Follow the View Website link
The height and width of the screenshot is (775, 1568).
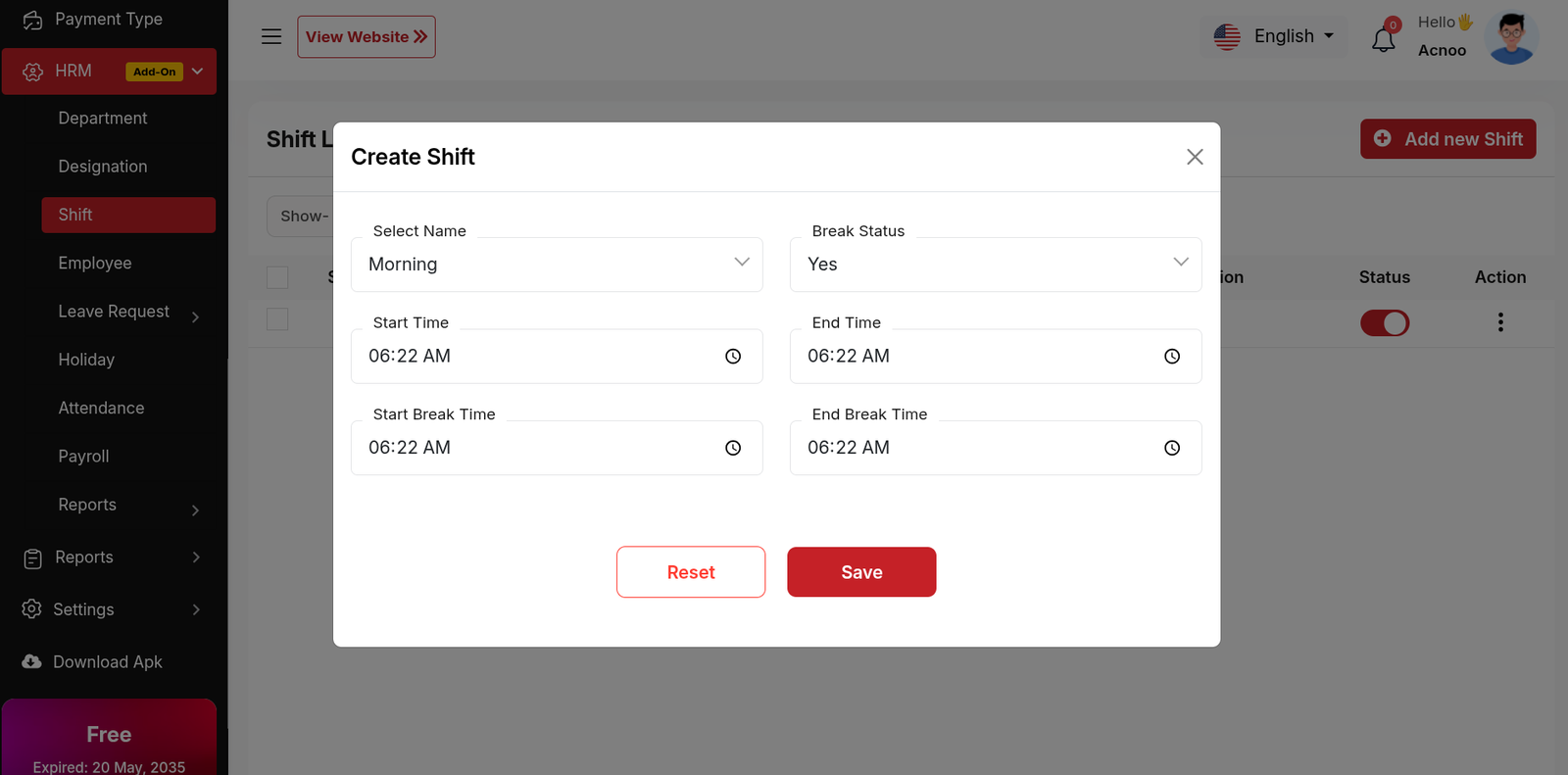(367, 37)
